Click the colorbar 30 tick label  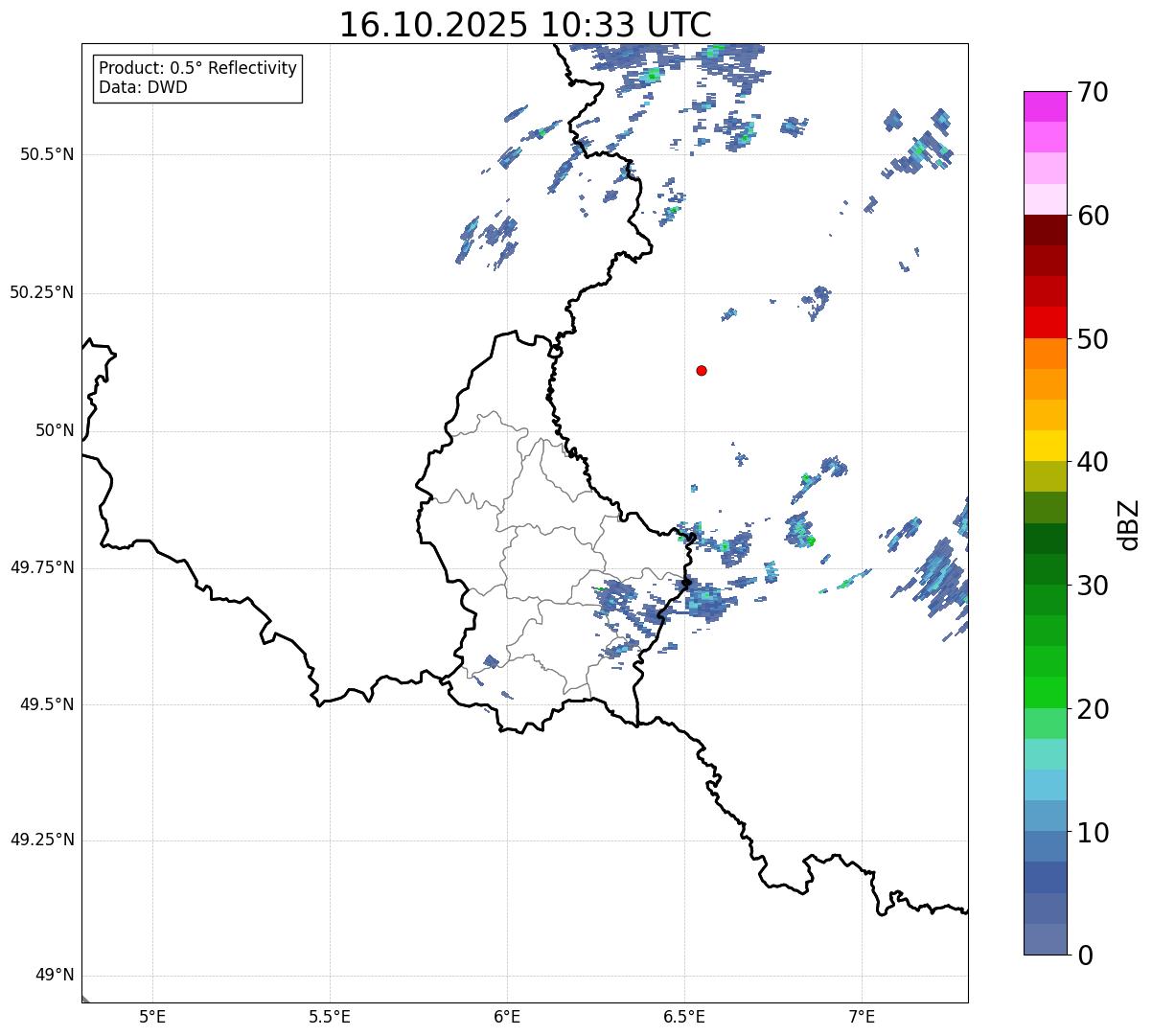coord(1093,586)
